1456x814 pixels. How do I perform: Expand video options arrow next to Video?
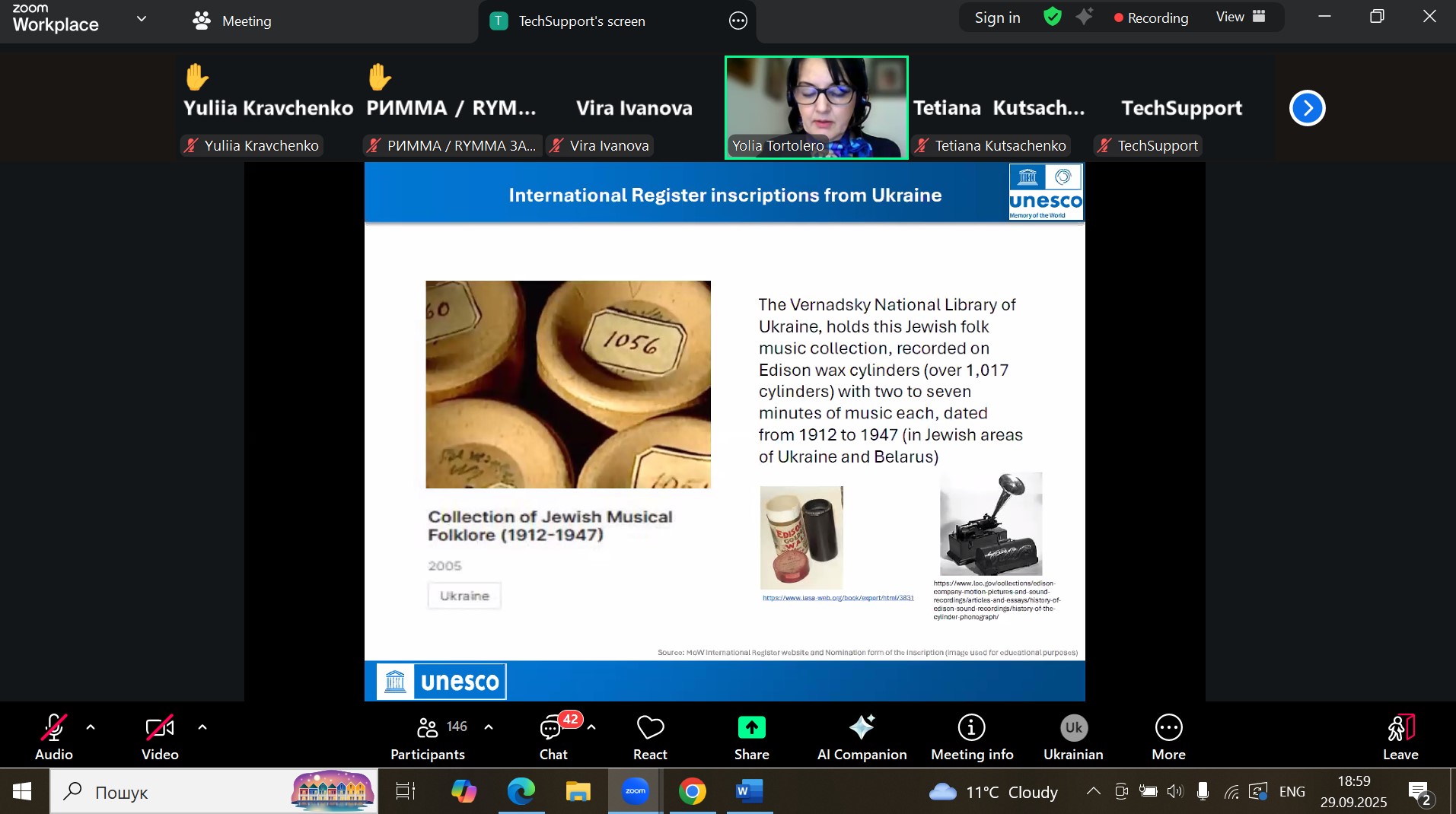[x=202, y=727]
